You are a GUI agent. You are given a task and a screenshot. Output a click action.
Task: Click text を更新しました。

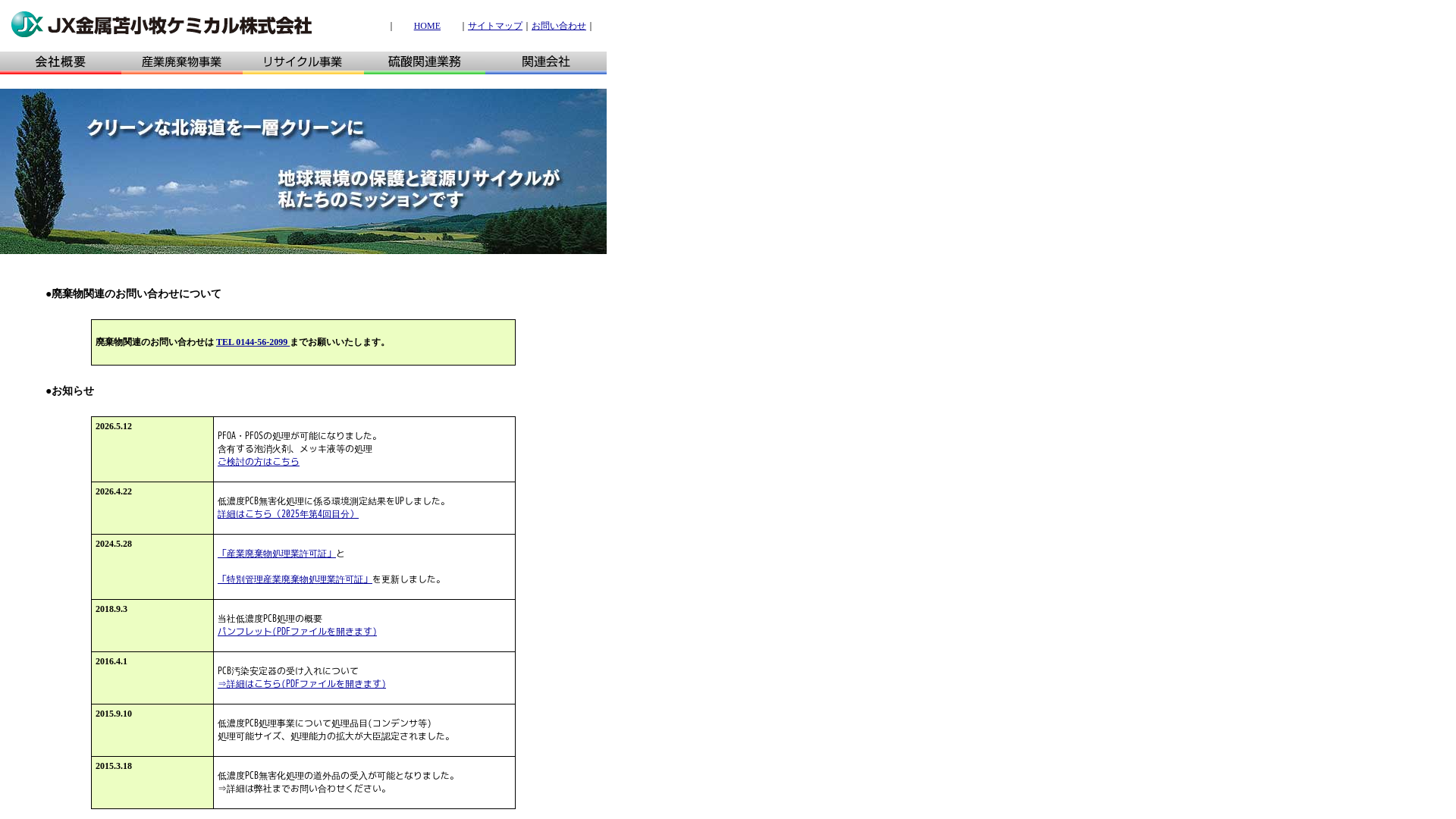pos(409,579)
